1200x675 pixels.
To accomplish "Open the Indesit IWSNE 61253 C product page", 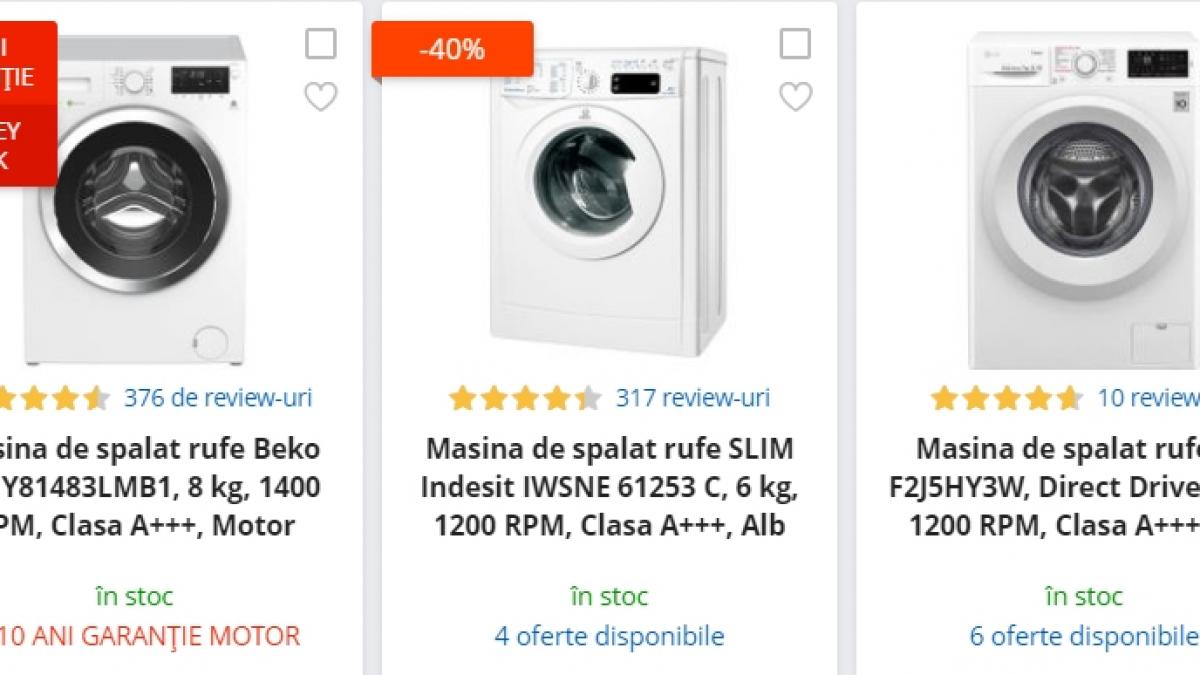I will [611, 487].
